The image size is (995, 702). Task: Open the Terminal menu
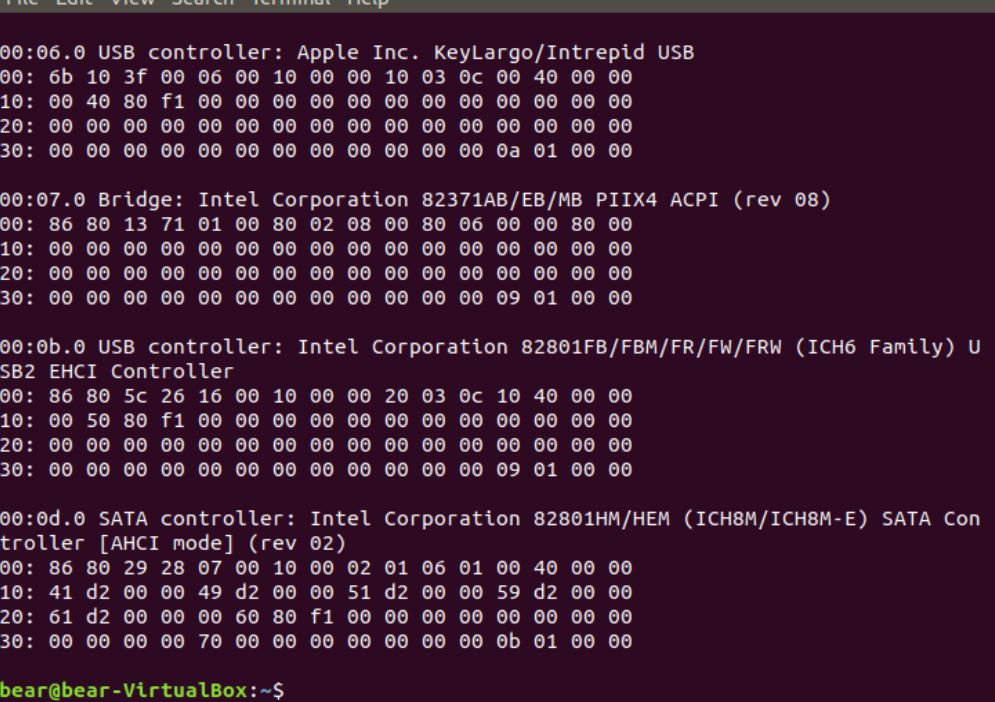291,3
